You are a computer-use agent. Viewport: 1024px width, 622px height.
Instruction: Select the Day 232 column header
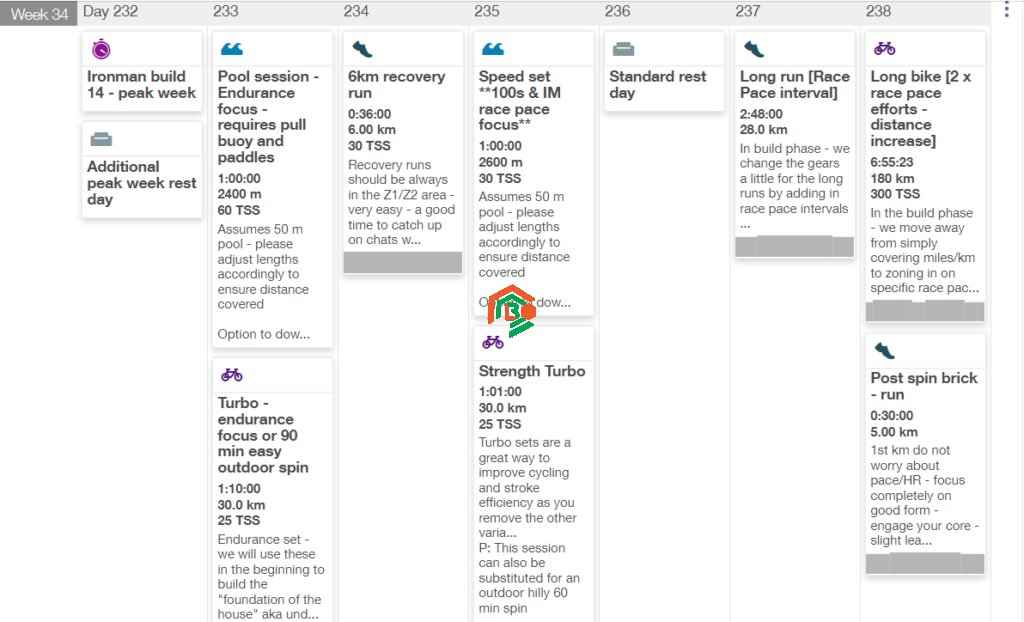point(110,11)
